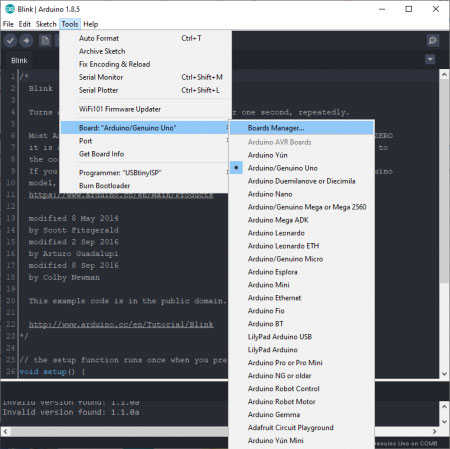Click 'Invalid version found: 1.1.0a' console text
This screenshot has width=450, height=449.
(71, 413)
